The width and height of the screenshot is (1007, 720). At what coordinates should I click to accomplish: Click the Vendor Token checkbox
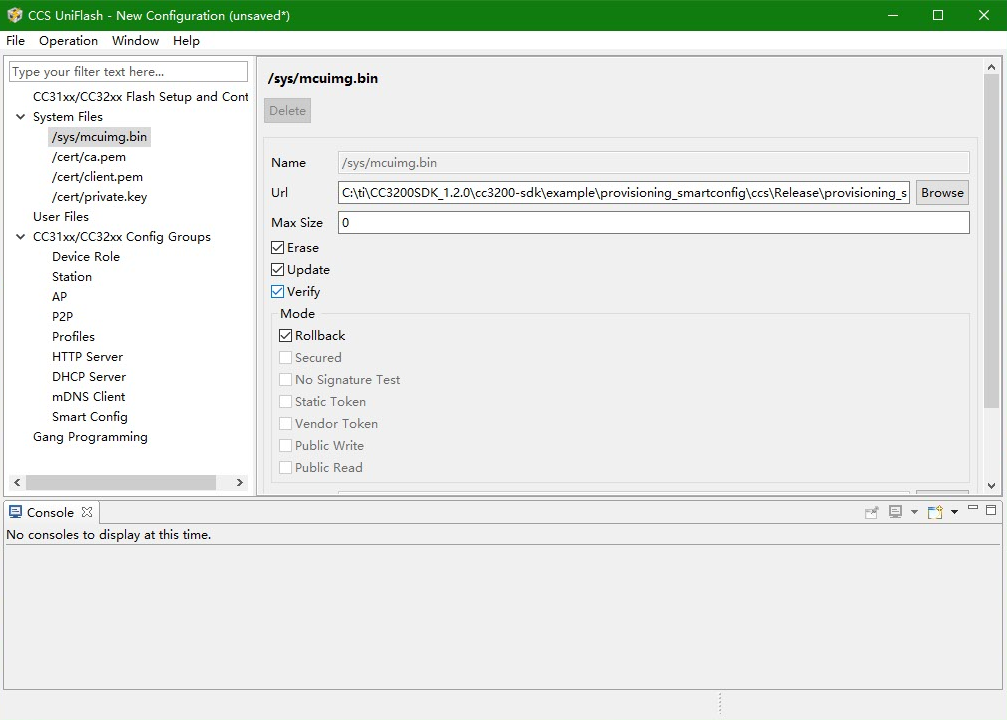[x=285, y=423]
